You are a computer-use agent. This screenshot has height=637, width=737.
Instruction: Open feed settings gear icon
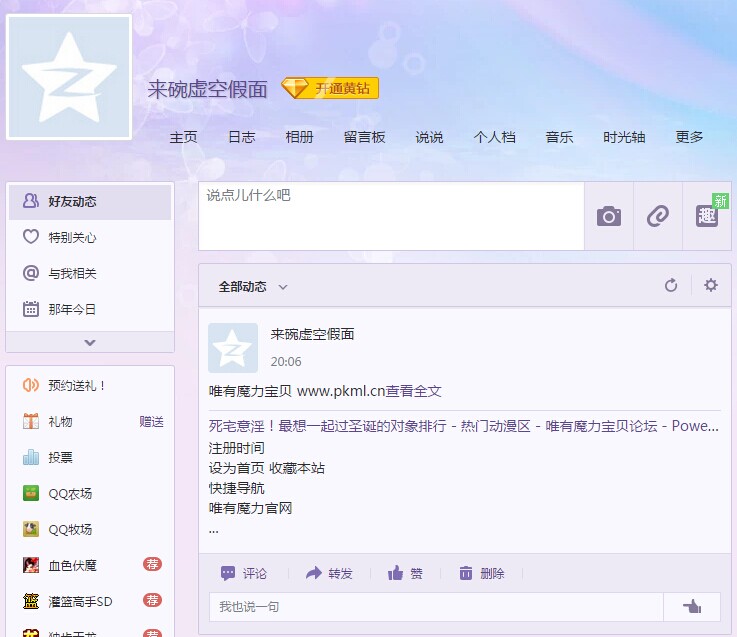click(x=711, y=286)
